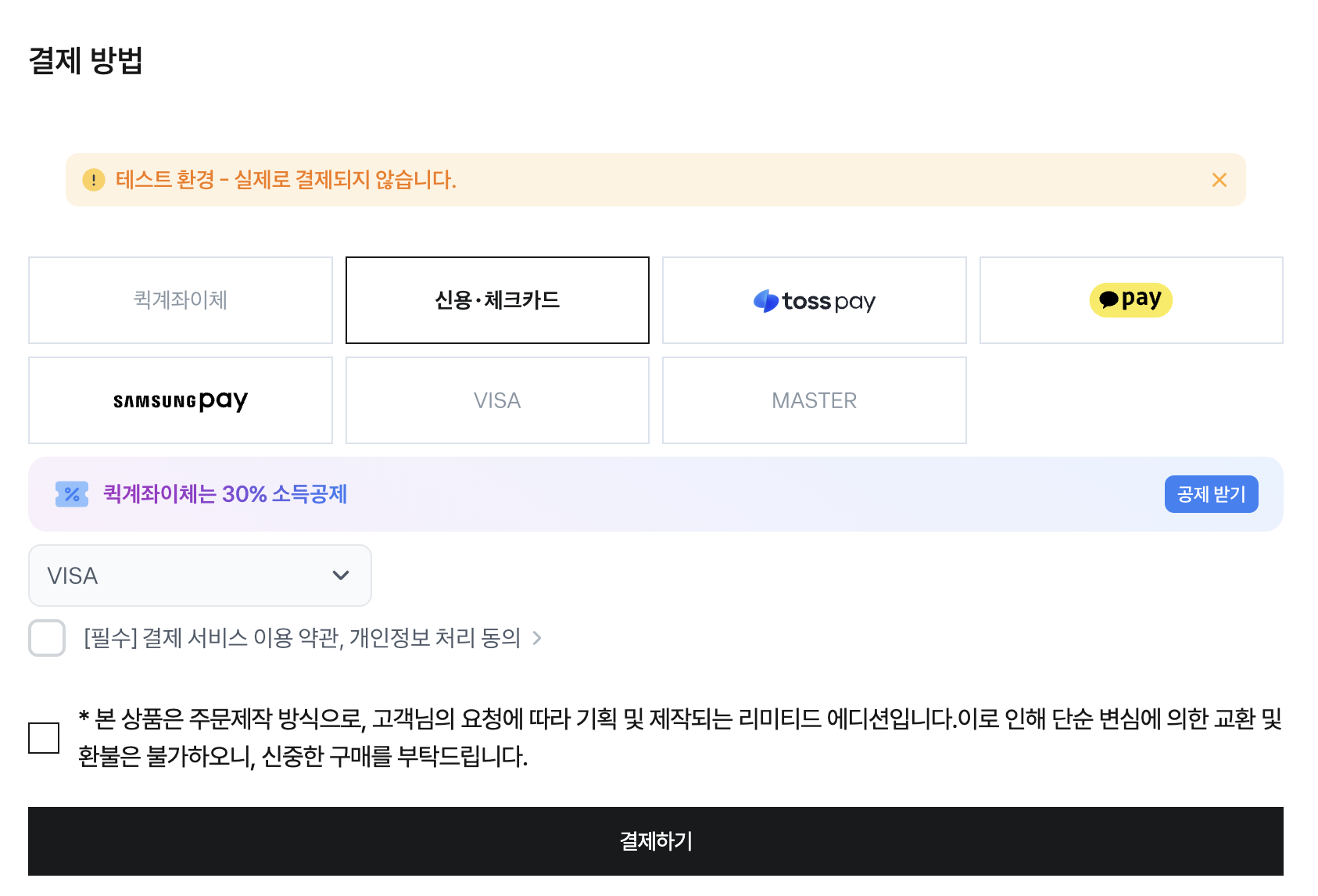Viewport: 1318px width, 896px height.
Task: Expand payment terms details chevron
Action: [537, 638]
